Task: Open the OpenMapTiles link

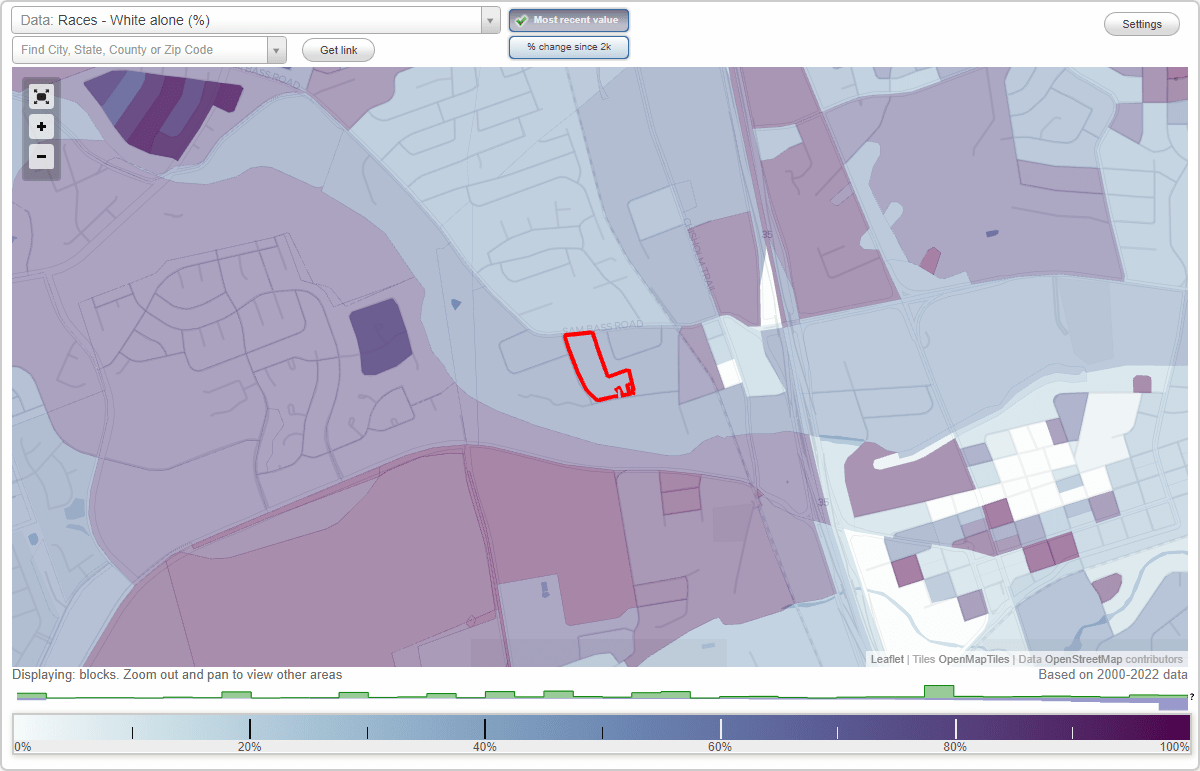Action: coord(973,659)
